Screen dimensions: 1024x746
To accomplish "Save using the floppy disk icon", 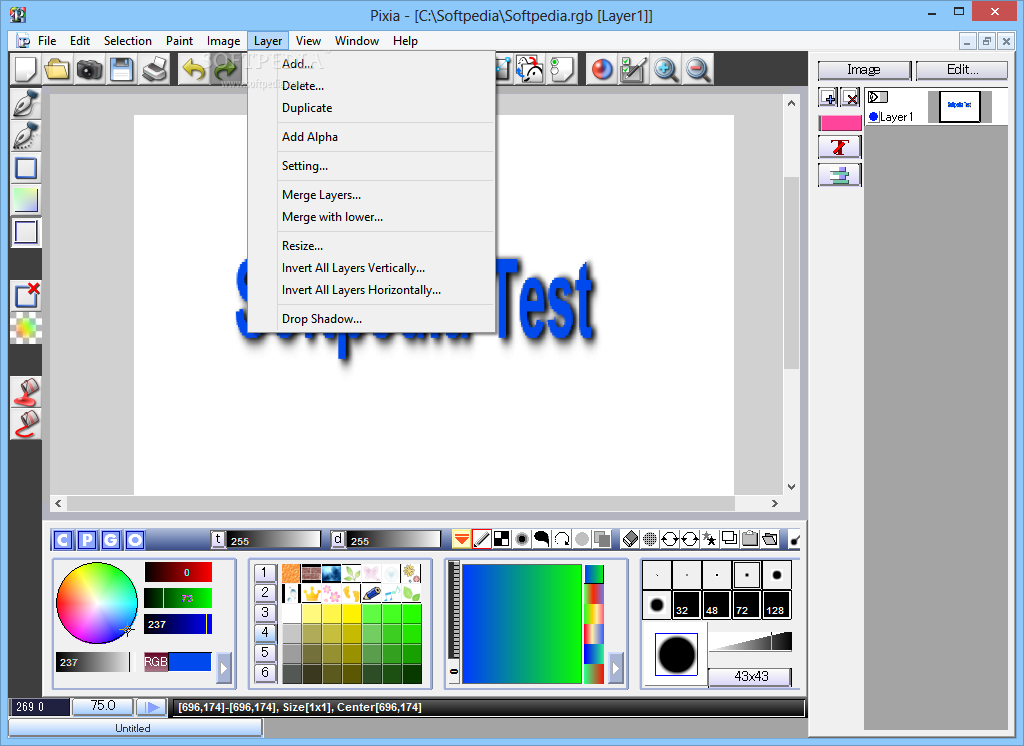I will pos(121,69).
